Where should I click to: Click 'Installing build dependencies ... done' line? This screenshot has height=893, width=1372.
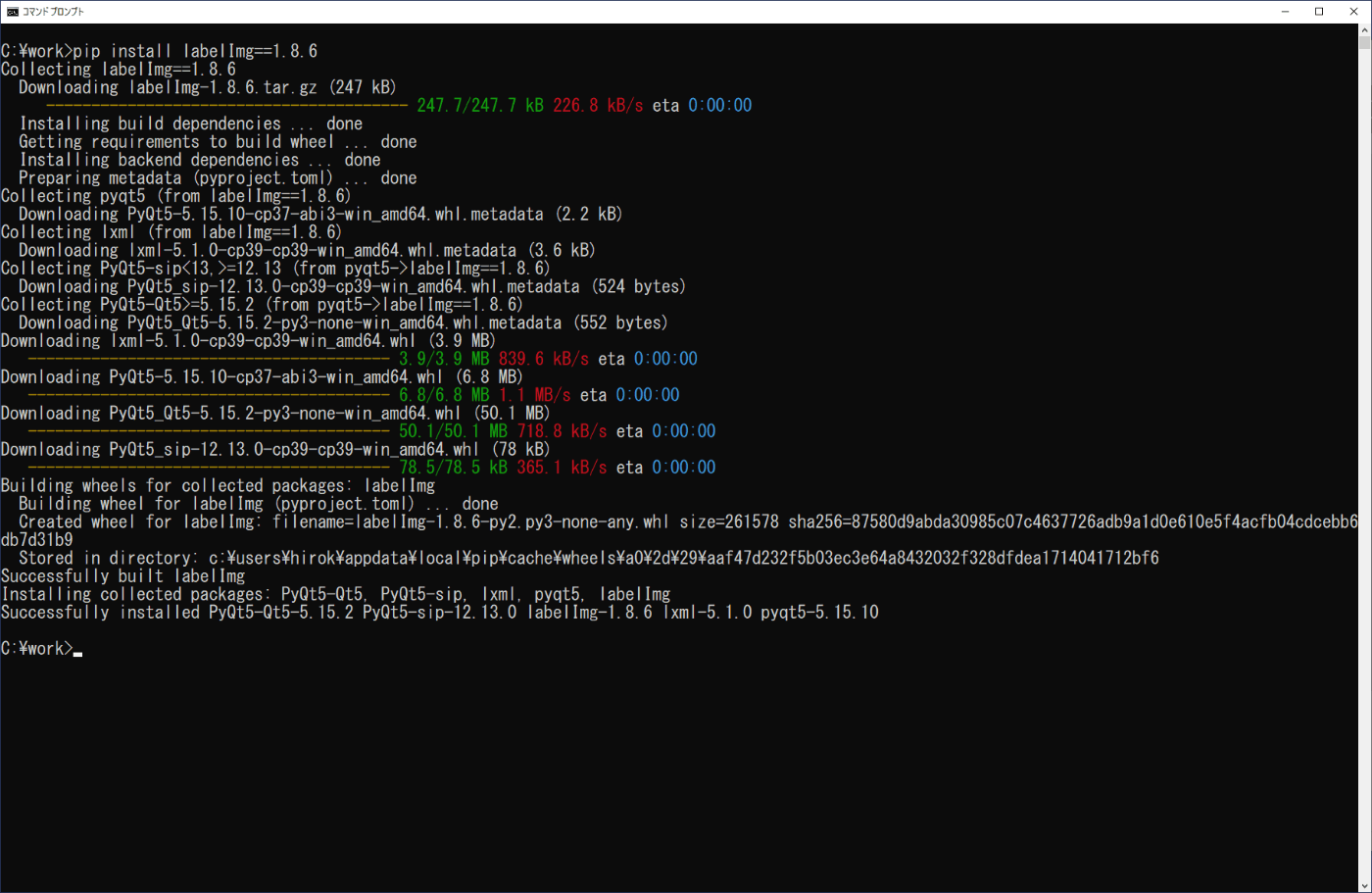click(x=191, y=124)
